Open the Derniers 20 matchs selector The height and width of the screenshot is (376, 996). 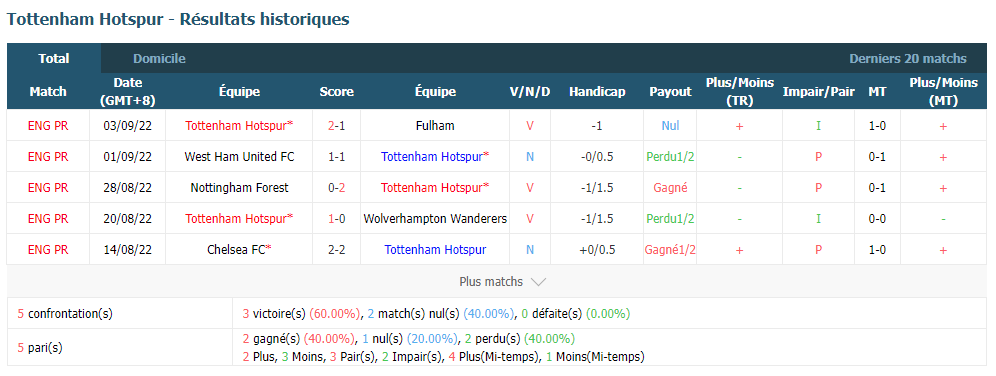click(908, 59)
